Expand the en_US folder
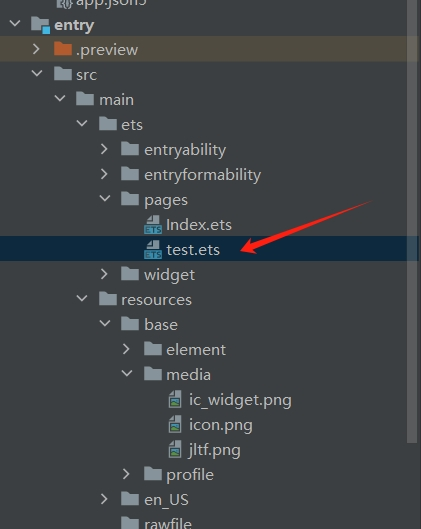Screen dimensions: 421x529 point(104,499)
